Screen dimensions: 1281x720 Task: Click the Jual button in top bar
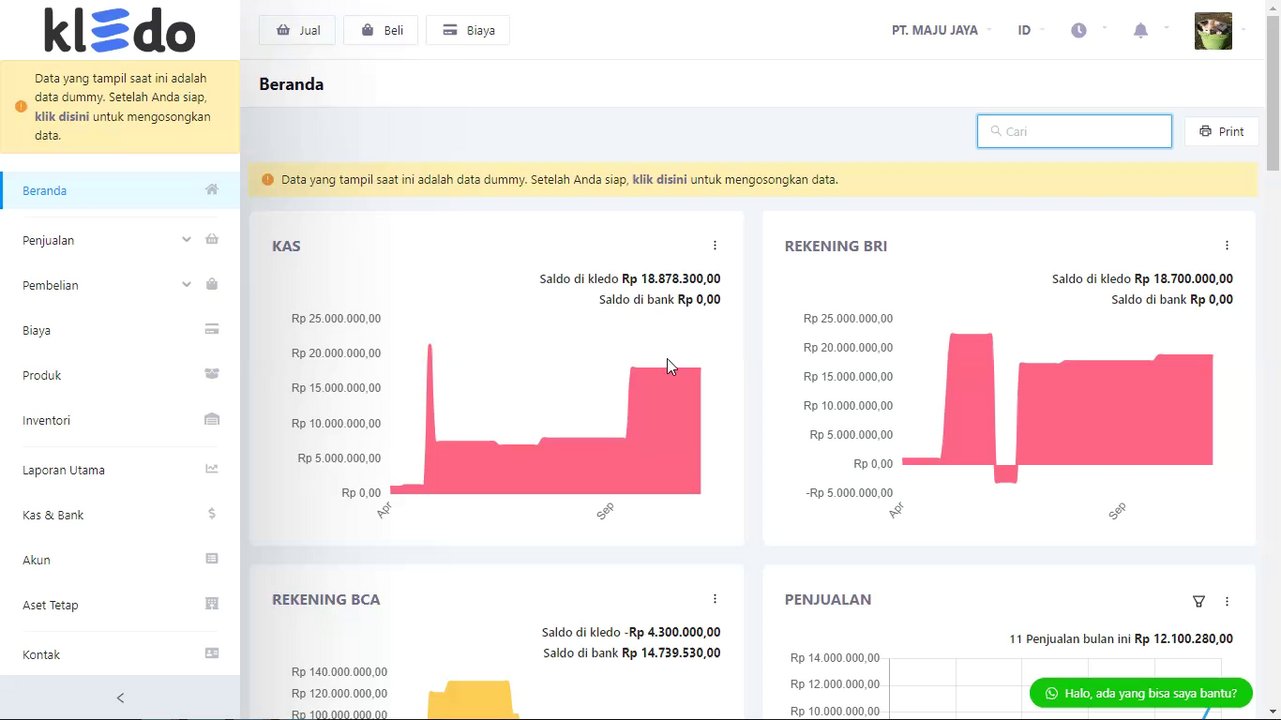297,30
